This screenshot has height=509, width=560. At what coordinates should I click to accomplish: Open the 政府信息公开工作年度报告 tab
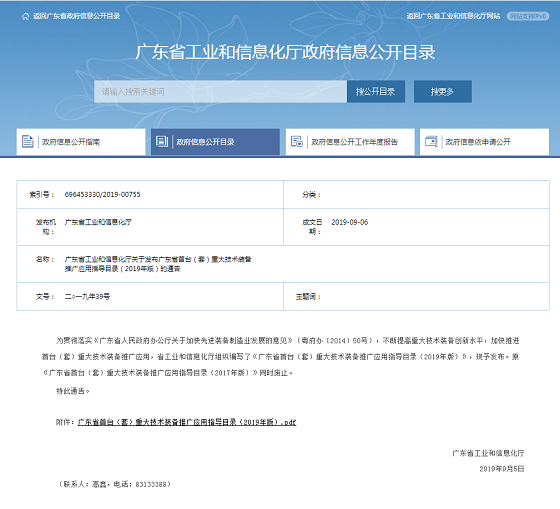click(350, 142)
